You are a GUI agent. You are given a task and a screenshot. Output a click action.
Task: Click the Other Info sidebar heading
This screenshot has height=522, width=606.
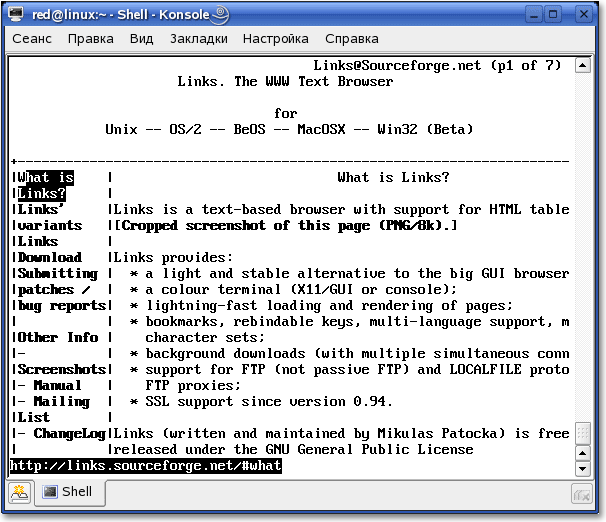coord(58,337)
